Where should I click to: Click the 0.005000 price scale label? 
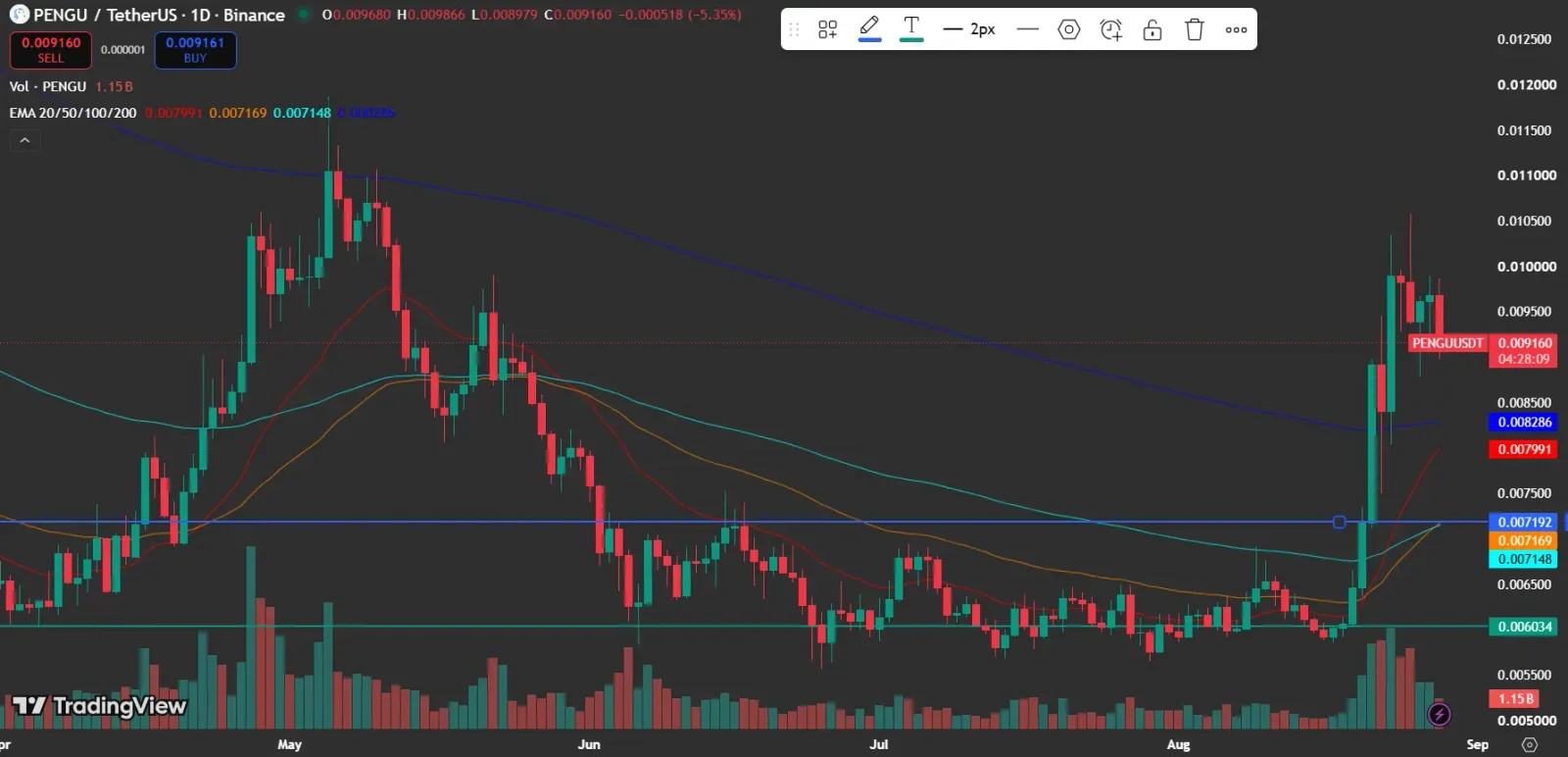pos(1527,720)
